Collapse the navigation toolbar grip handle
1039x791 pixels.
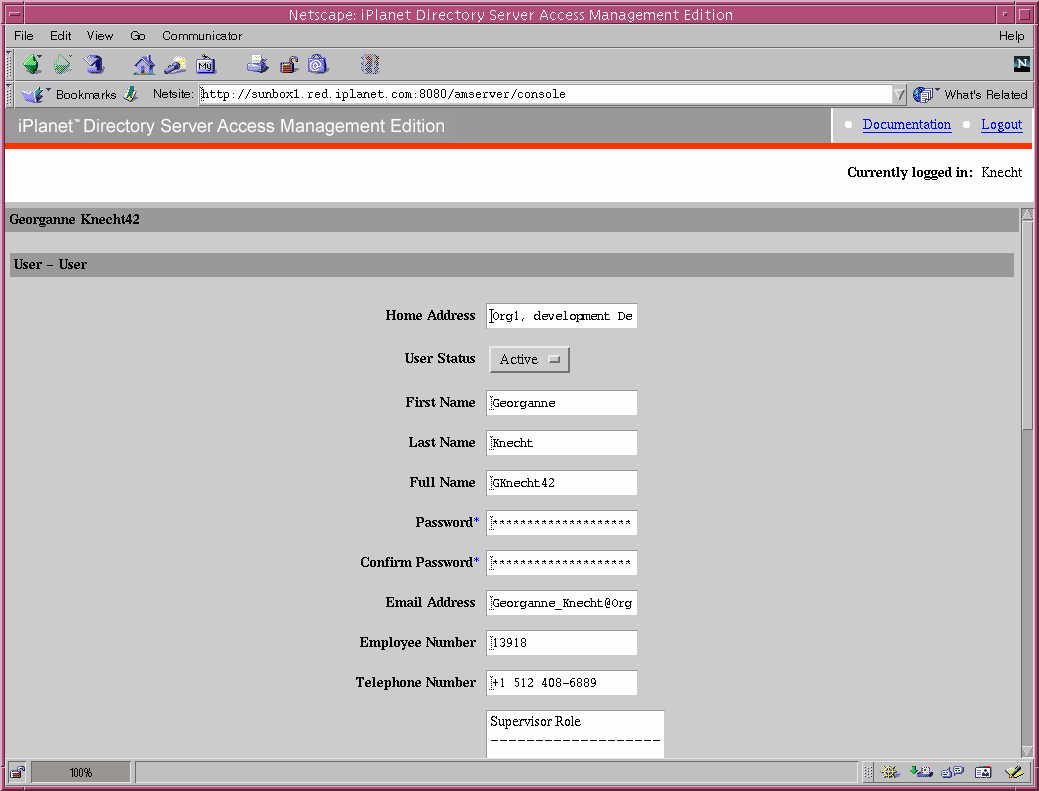pyautogui.click(x=9, y=64)
